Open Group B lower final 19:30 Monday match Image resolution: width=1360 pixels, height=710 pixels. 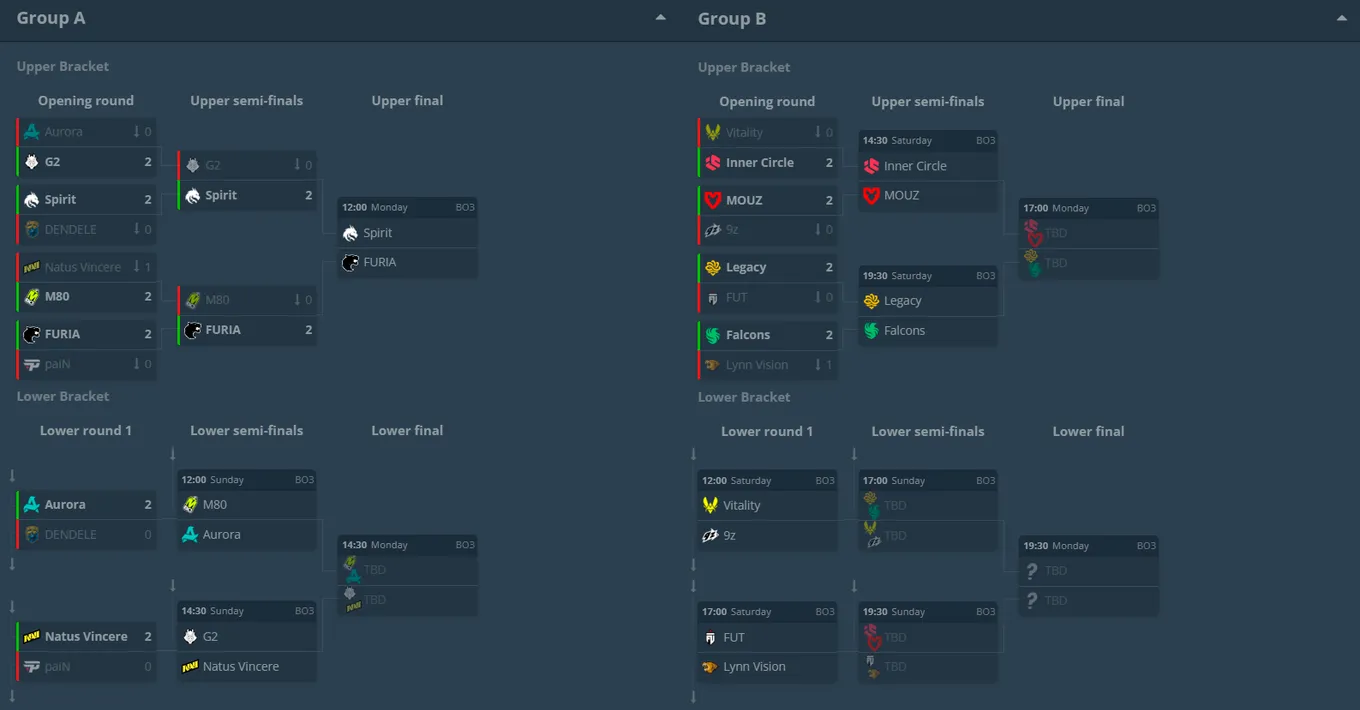[1089, 576]
